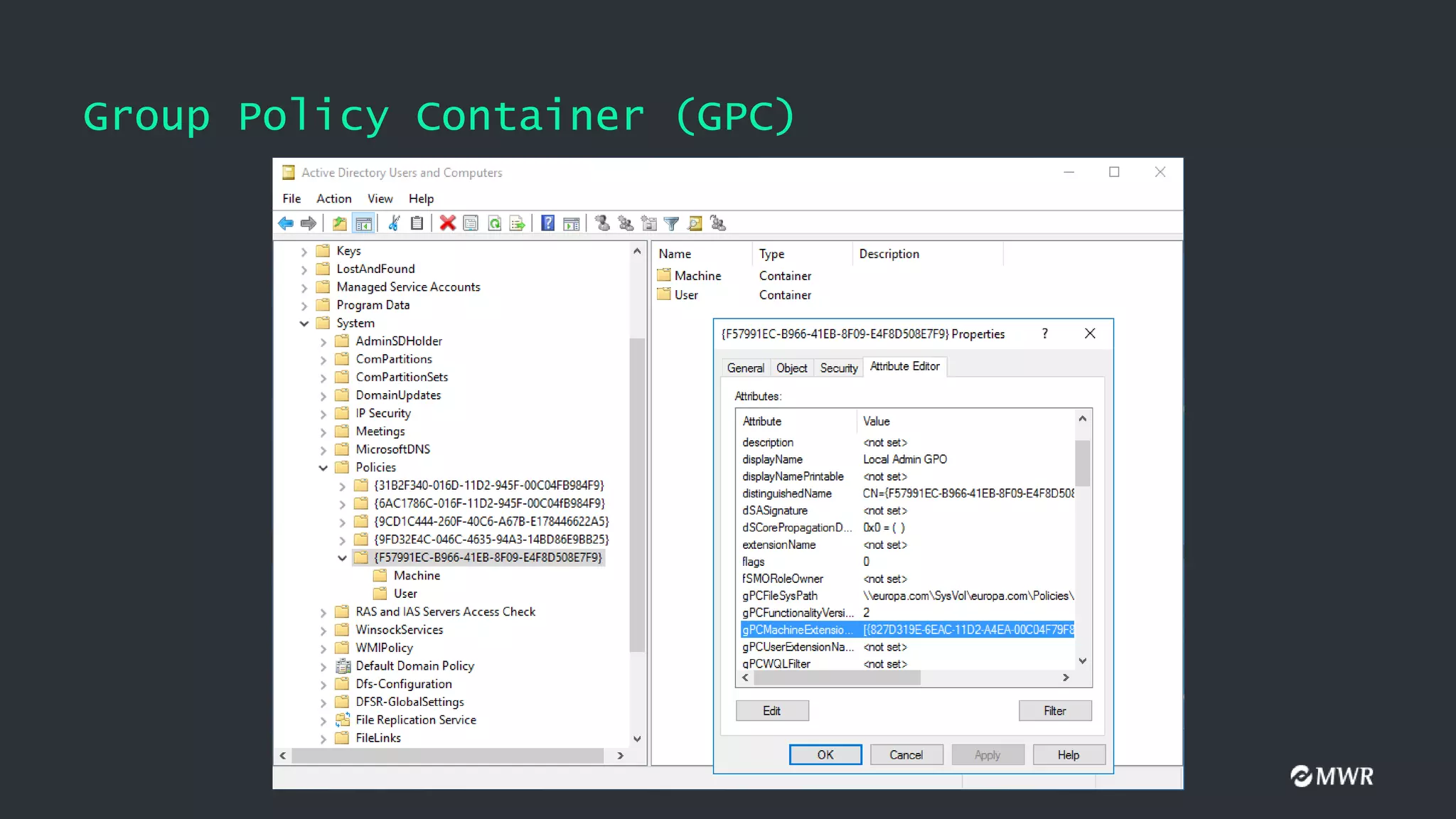The height and width of the screenshot is (819, 1456).
Task: Switch to the Object tab
Action: [792, 368]
